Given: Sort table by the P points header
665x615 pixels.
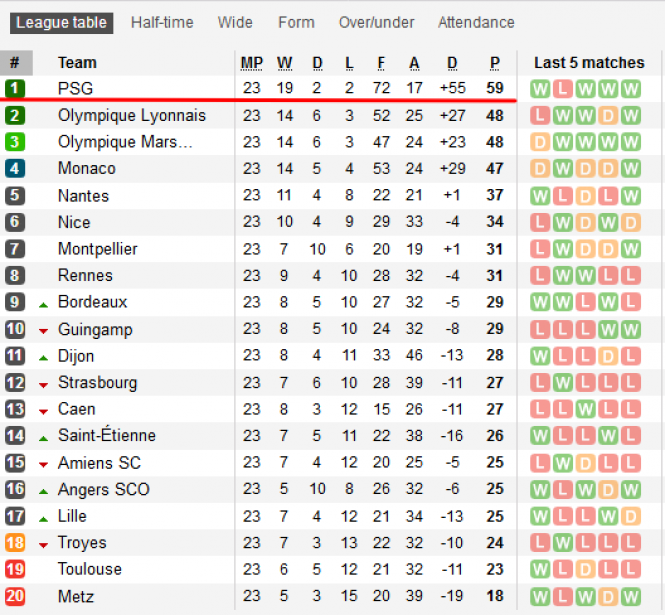Looking at the screenshot, I should click(x=495, y=63).
